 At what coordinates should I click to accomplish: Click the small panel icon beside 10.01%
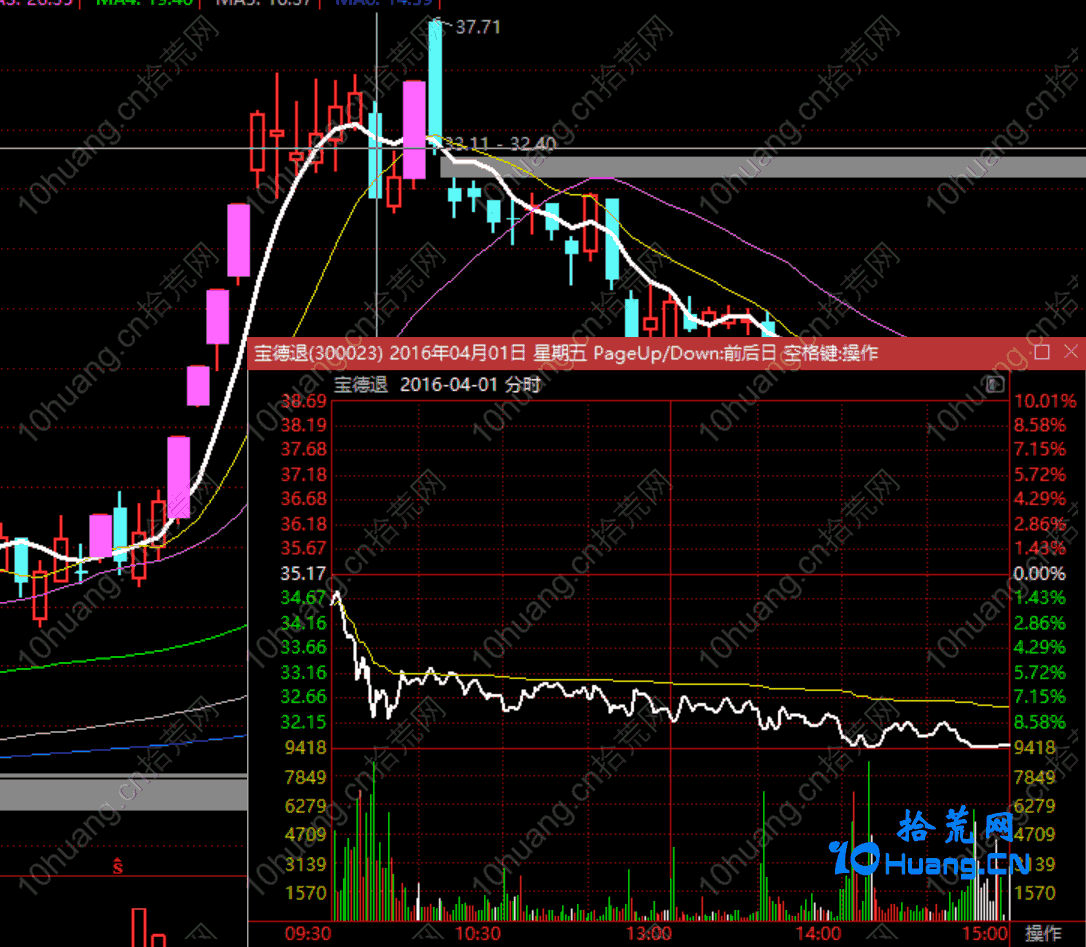point(995,384)
